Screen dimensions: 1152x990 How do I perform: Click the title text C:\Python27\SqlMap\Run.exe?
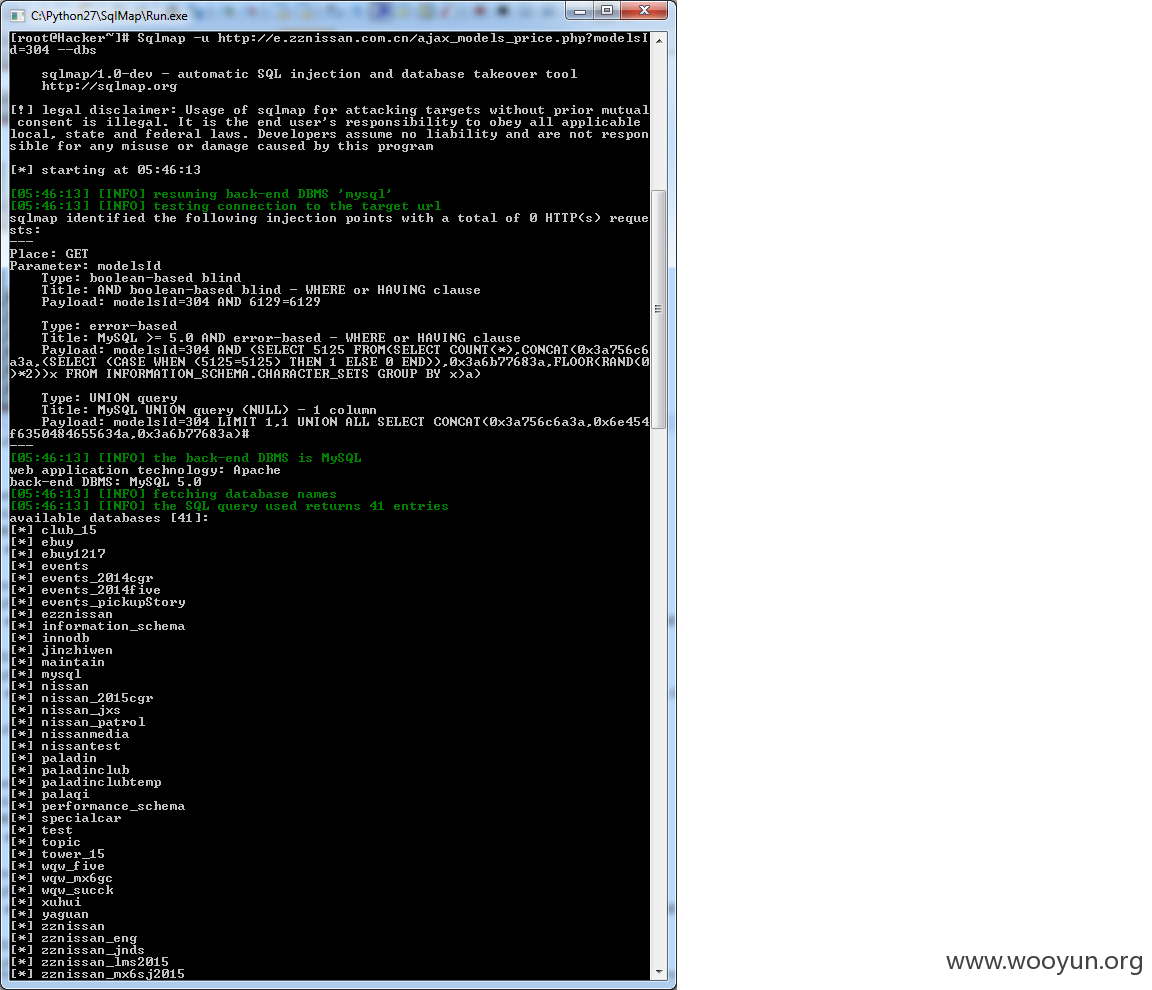click(x=109, y=15)
